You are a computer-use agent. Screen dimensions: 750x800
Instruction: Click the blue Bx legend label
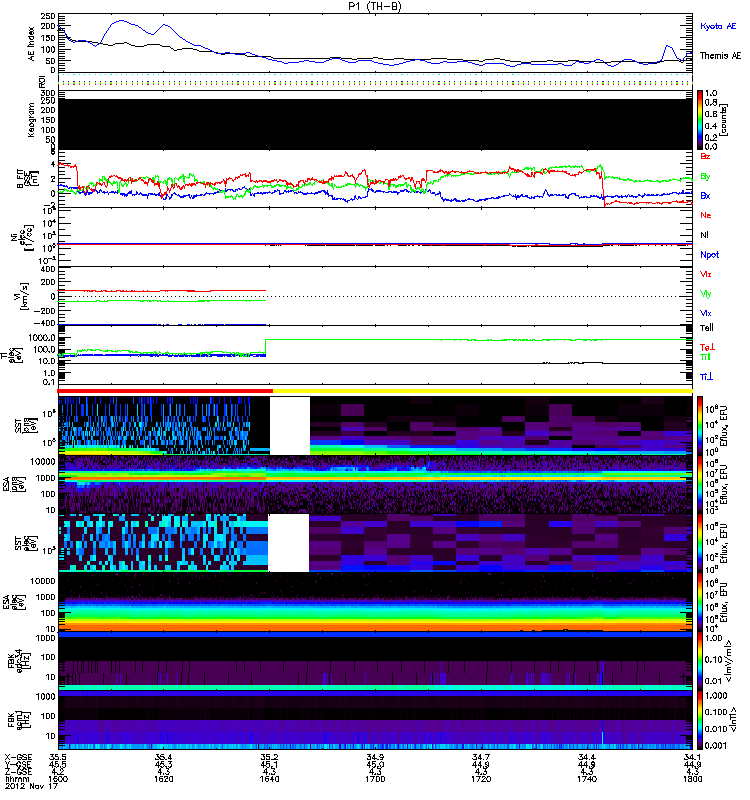(705, 195)
